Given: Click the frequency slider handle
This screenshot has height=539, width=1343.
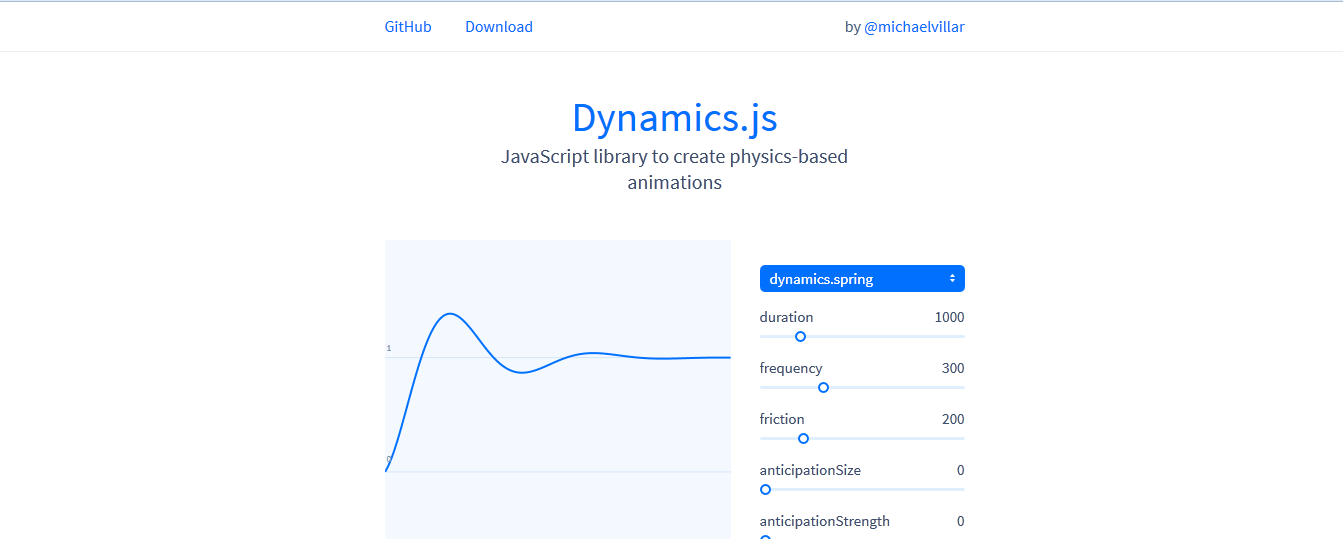Looking at the screenshot, I should [x=823, y=388].
